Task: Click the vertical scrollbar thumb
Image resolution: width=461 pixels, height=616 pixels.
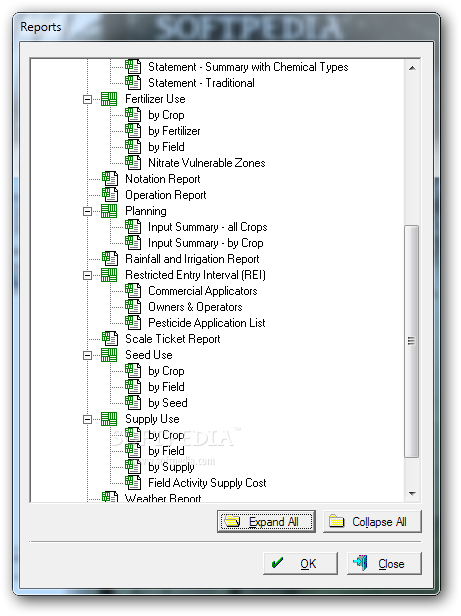Action: pos(411,341)
